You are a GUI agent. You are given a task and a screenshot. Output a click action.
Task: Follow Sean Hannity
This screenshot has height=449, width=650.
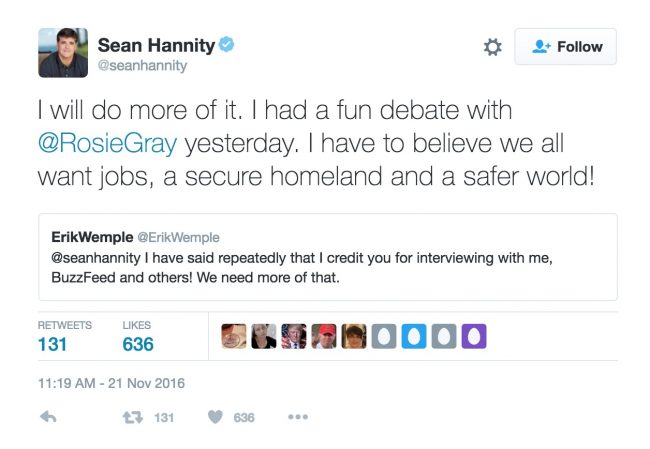[x=565, y=47]
